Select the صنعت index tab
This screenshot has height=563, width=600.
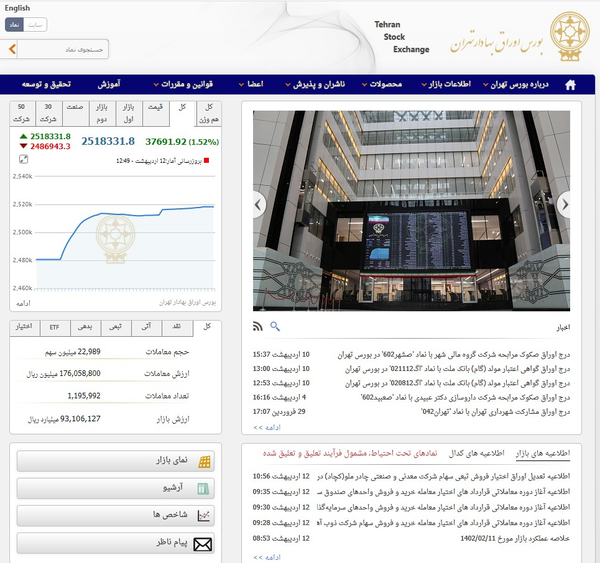pos(75,113)
